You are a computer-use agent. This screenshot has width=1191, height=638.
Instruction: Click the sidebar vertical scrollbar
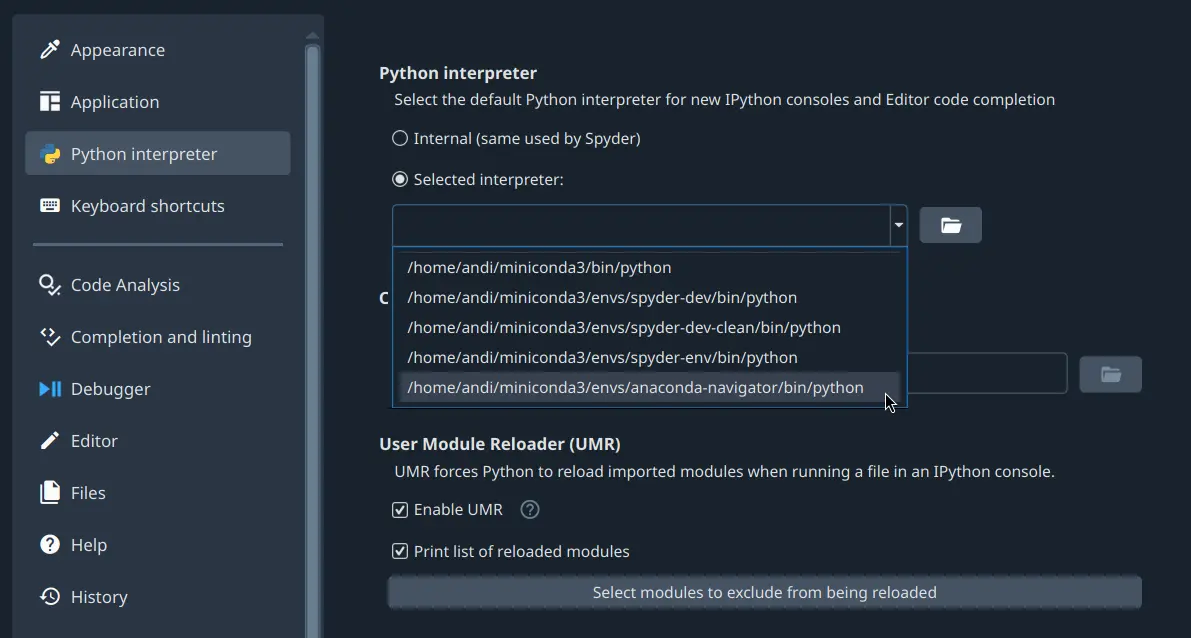(312, 342)
